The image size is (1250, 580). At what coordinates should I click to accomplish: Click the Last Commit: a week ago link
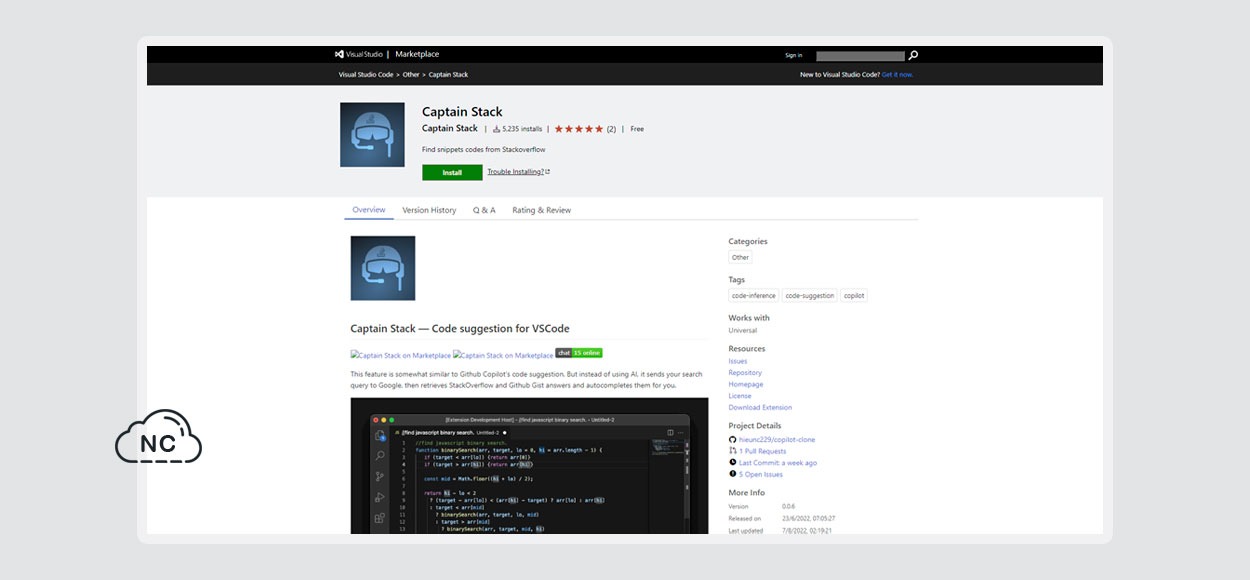click(778, 463)
